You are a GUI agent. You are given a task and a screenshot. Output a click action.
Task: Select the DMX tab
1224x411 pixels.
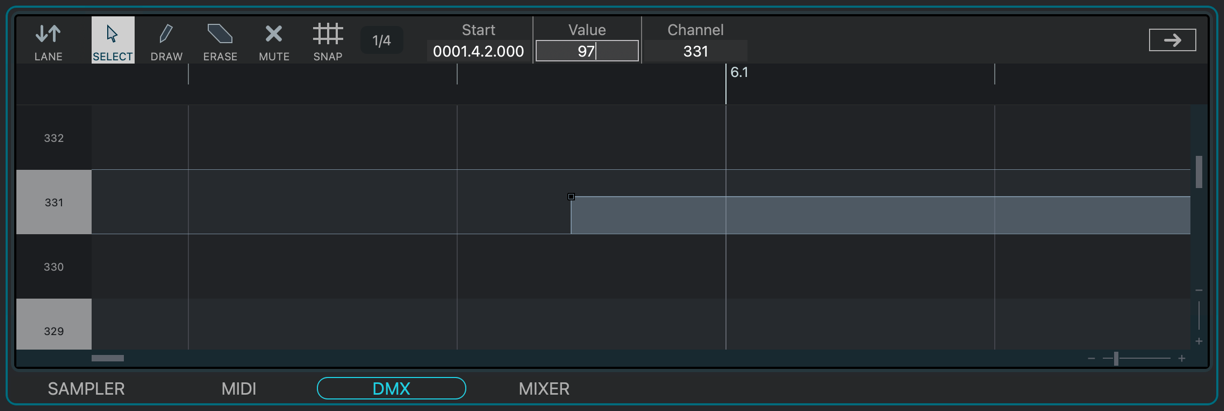(391, 389)
